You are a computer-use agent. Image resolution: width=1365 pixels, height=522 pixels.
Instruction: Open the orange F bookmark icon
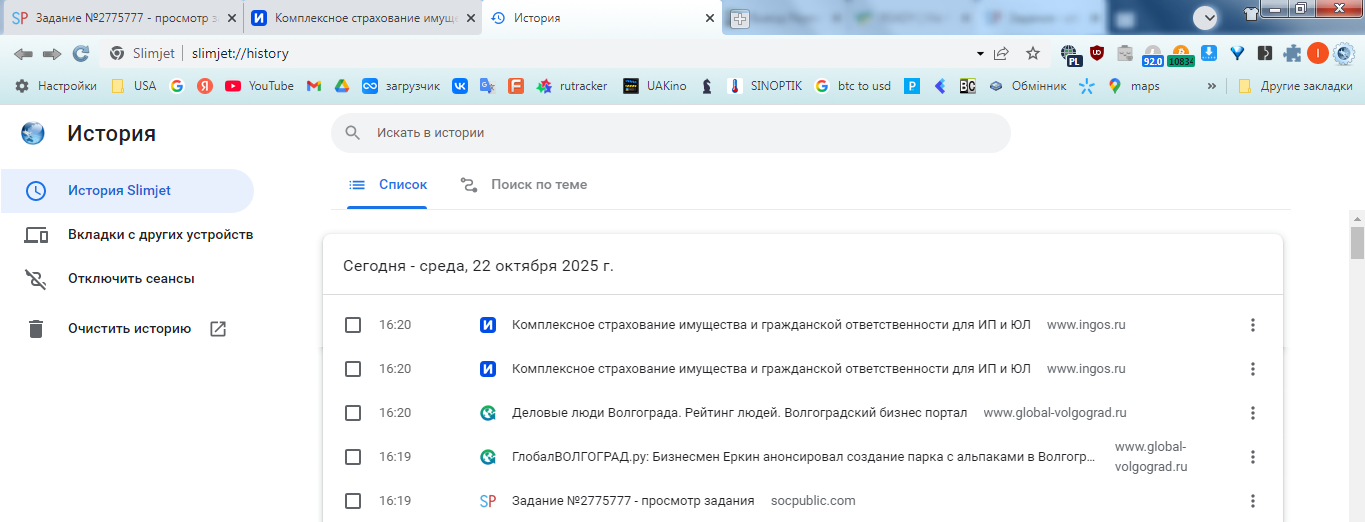516,86
